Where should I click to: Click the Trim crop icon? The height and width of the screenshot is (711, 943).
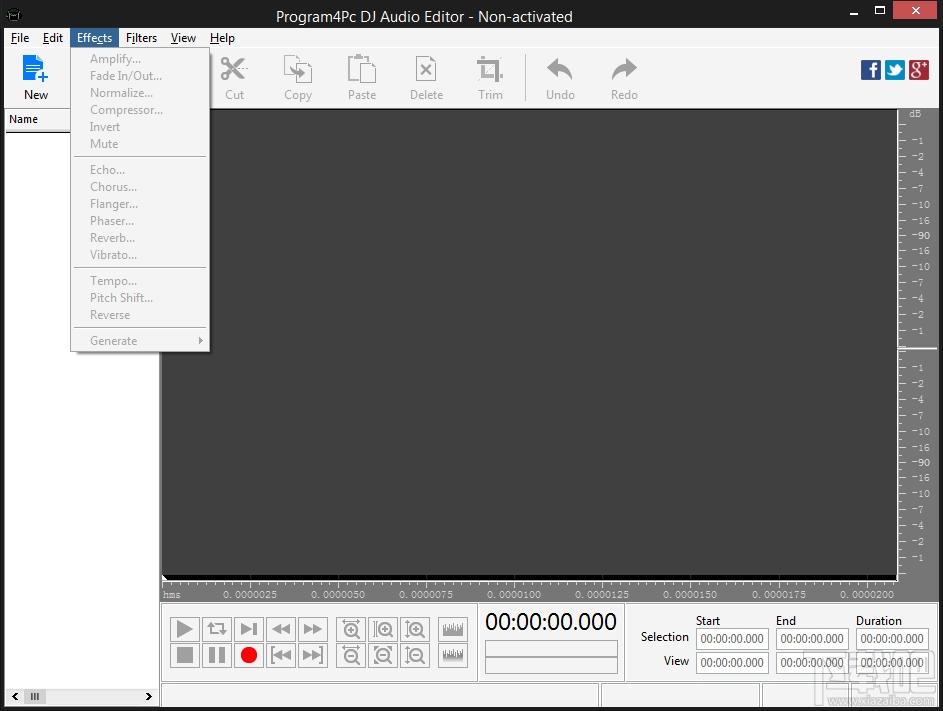pos(490,69)
